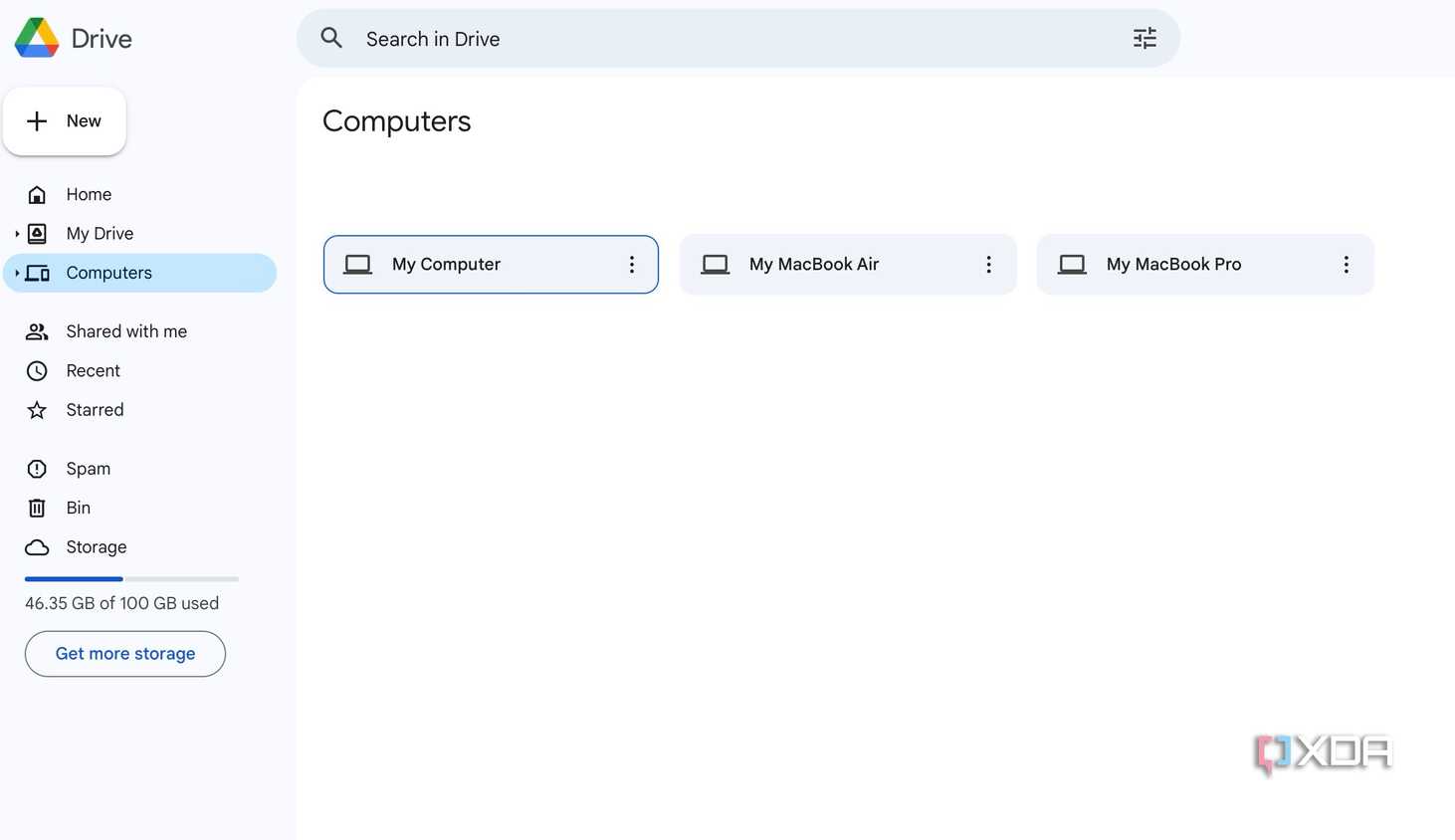Click the Starred star icon

coord(37,410)
